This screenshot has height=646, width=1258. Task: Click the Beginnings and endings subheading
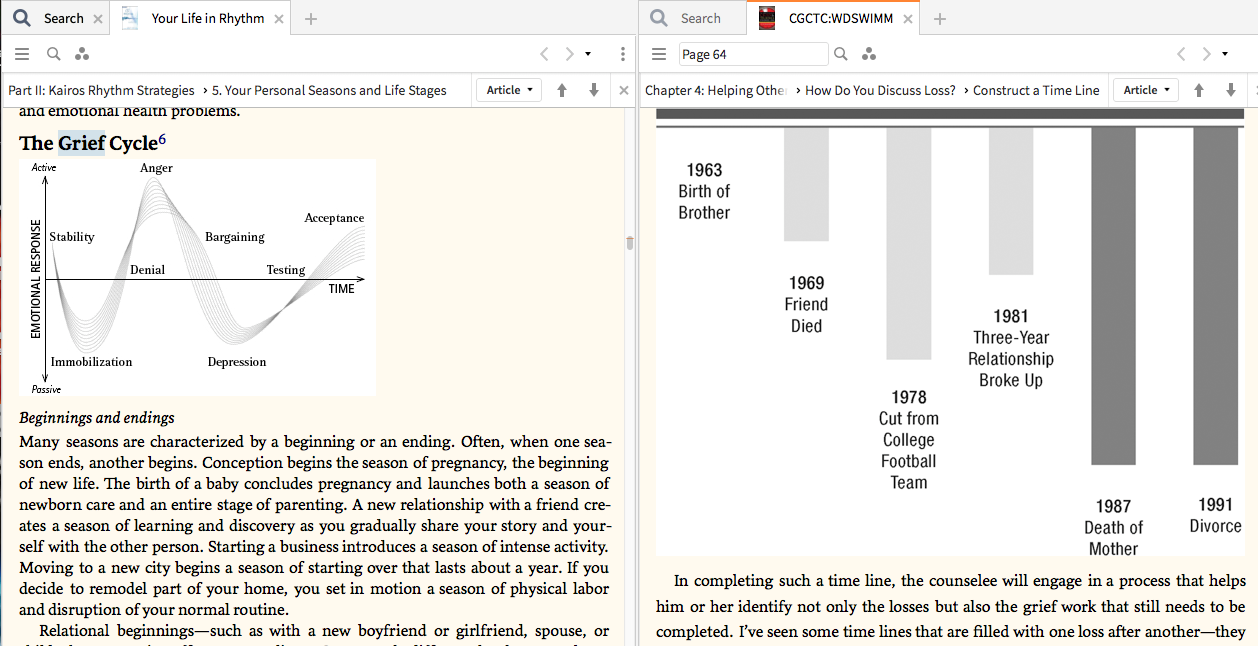(97, 417)
